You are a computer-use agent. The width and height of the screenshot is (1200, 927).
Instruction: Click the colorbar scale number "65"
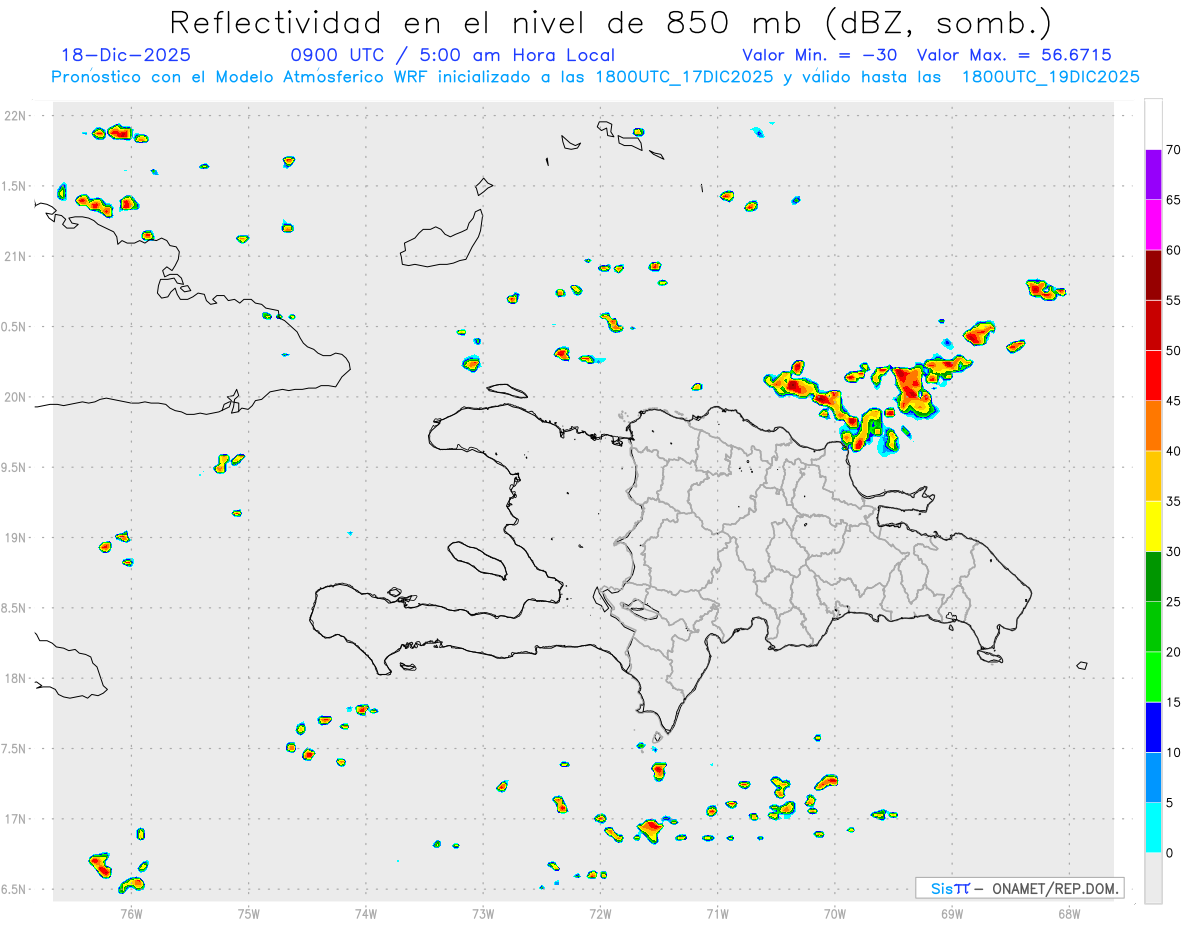pyautogui.click(x=1174, y=201)
